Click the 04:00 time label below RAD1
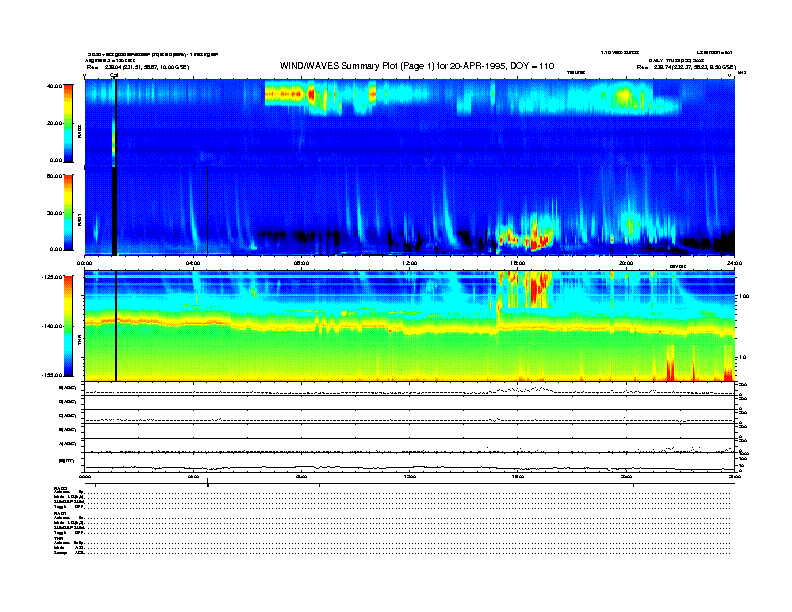Viewport: 792px width, 612px height. tap(193, 263)
